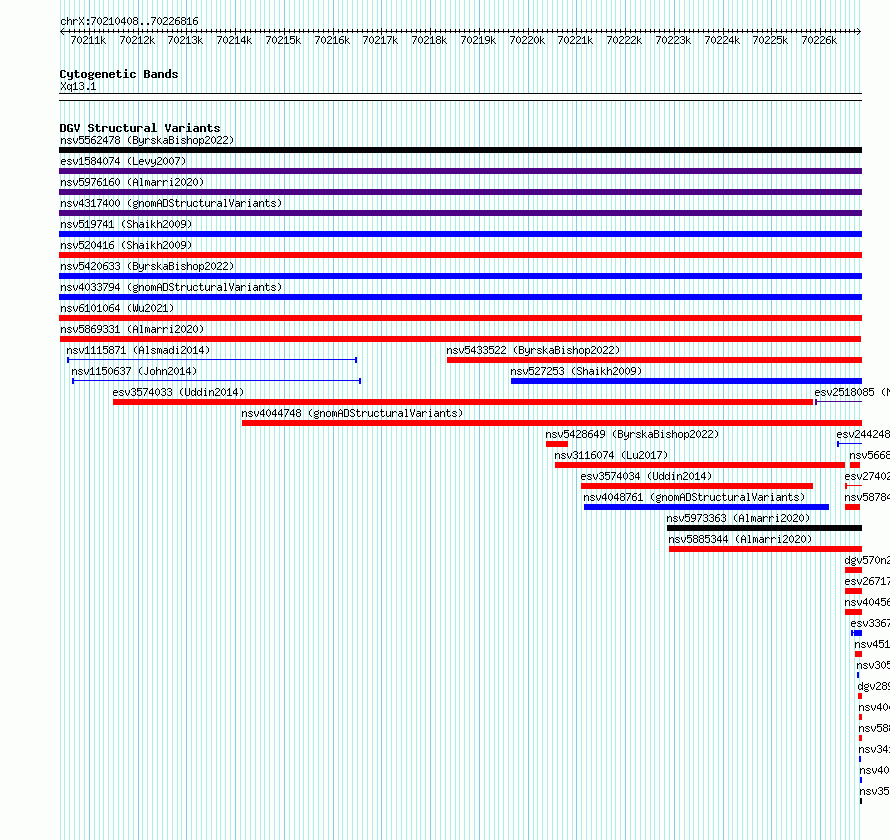Click the chrX:70210408..70226816 region label
This screenshot has height=840, width=890.
[x=129, y=22]
